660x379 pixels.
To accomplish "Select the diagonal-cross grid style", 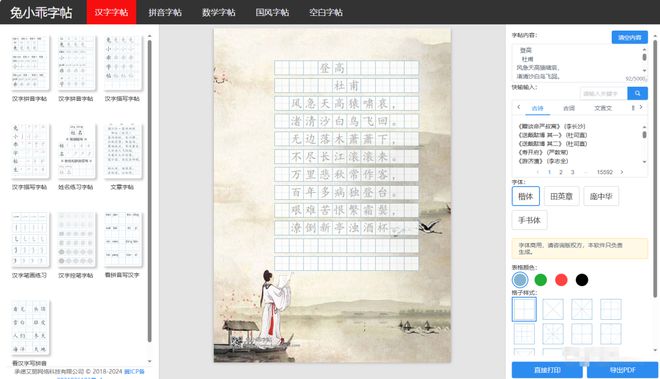I will (x=553, y=310).
